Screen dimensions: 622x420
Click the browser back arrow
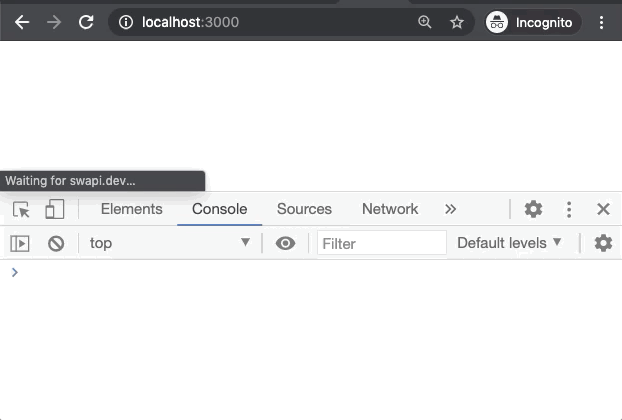pyautogui.click(x=22, y=21)
